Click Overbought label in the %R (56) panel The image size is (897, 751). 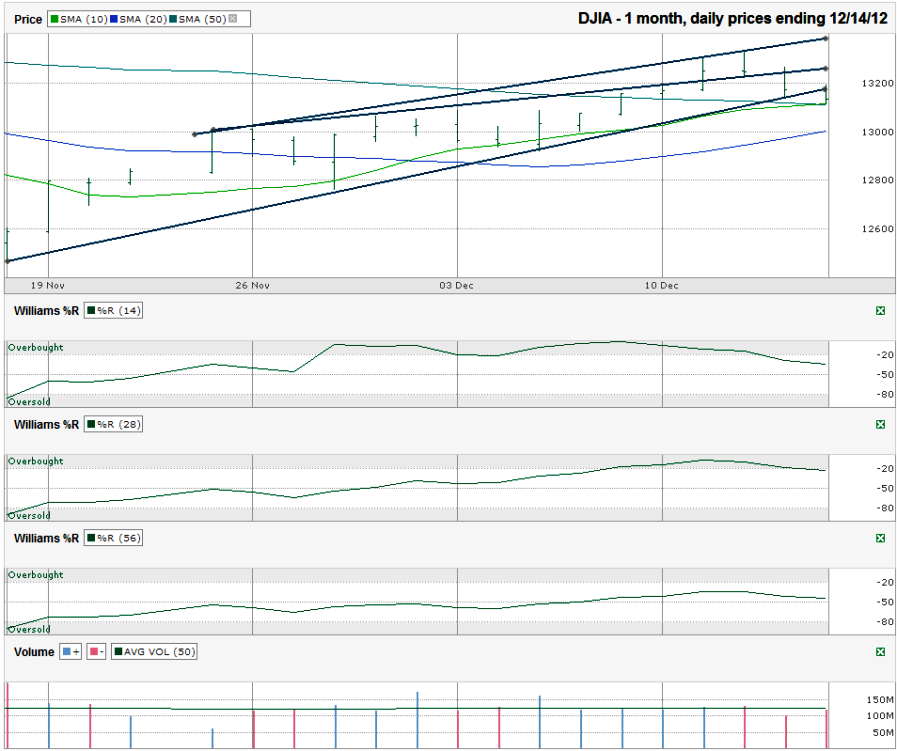[35, 575]
